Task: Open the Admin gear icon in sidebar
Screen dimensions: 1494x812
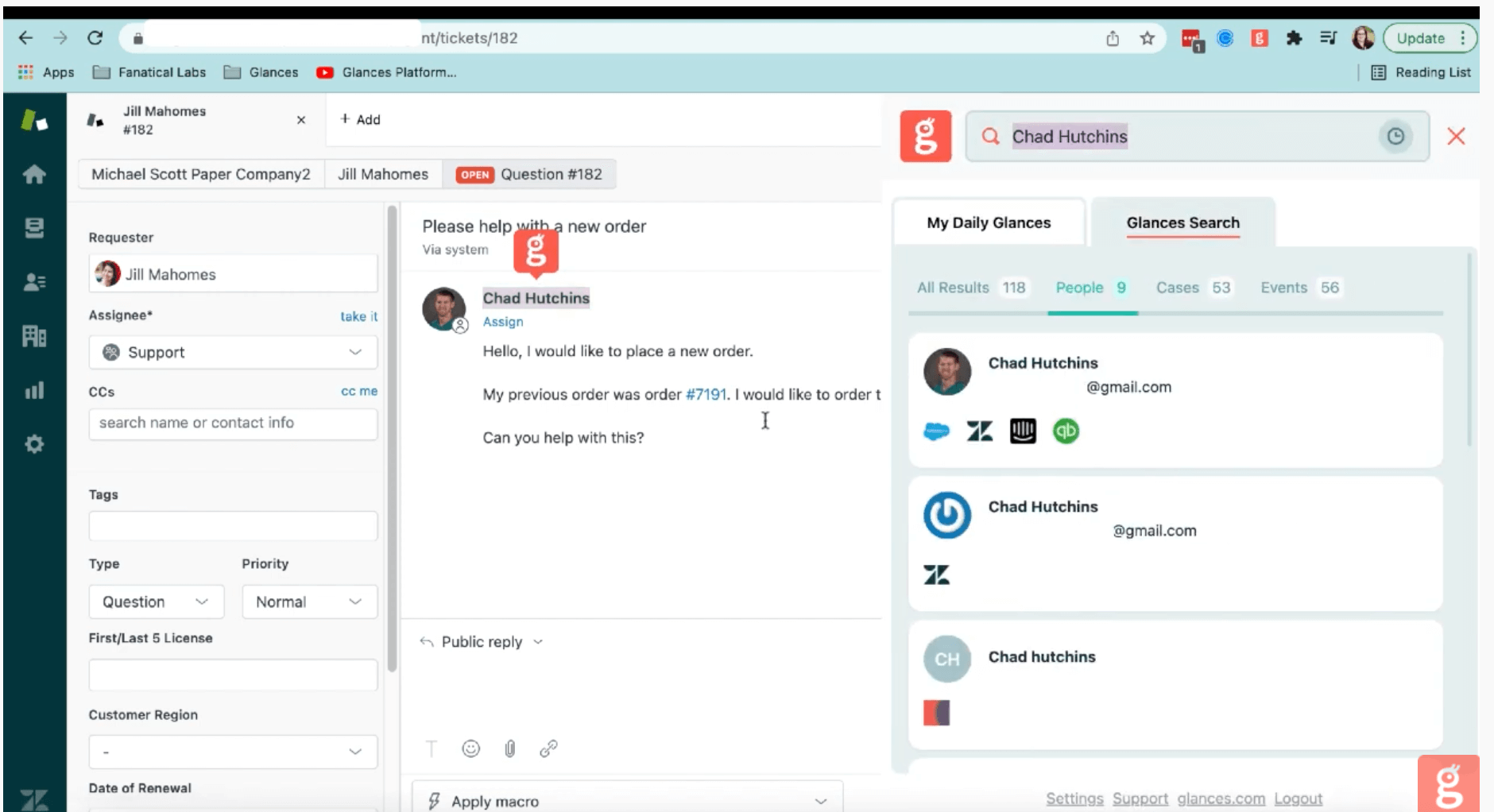Action: (33, 444)
